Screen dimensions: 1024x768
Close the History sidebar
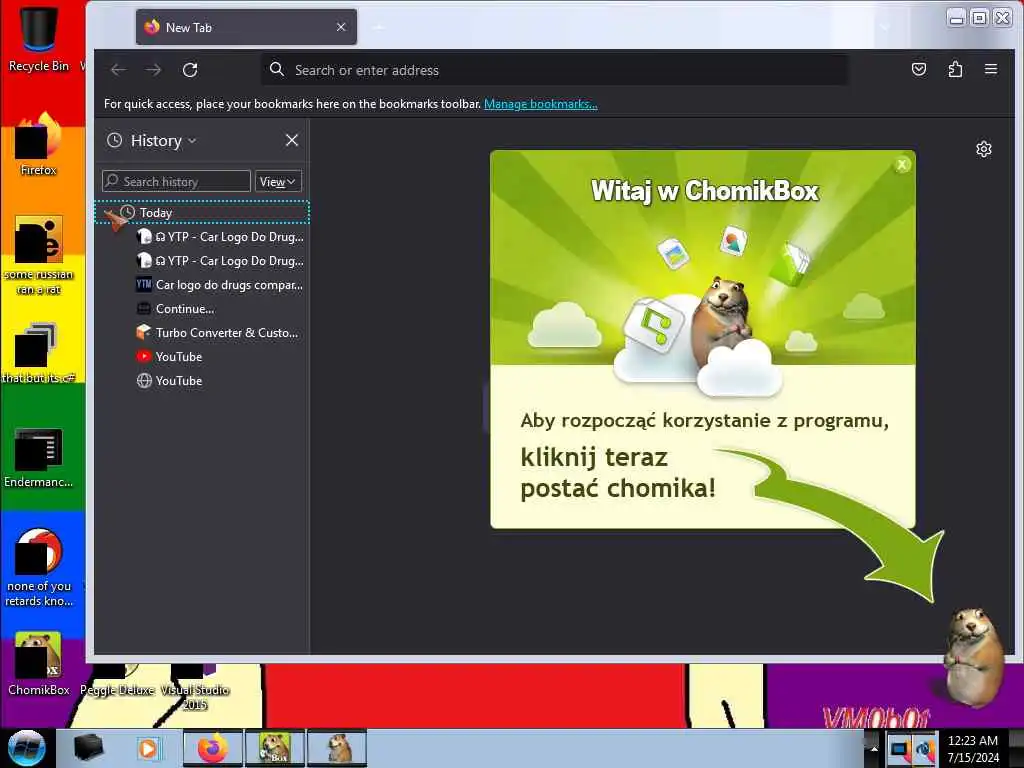(x=292, y=140)
